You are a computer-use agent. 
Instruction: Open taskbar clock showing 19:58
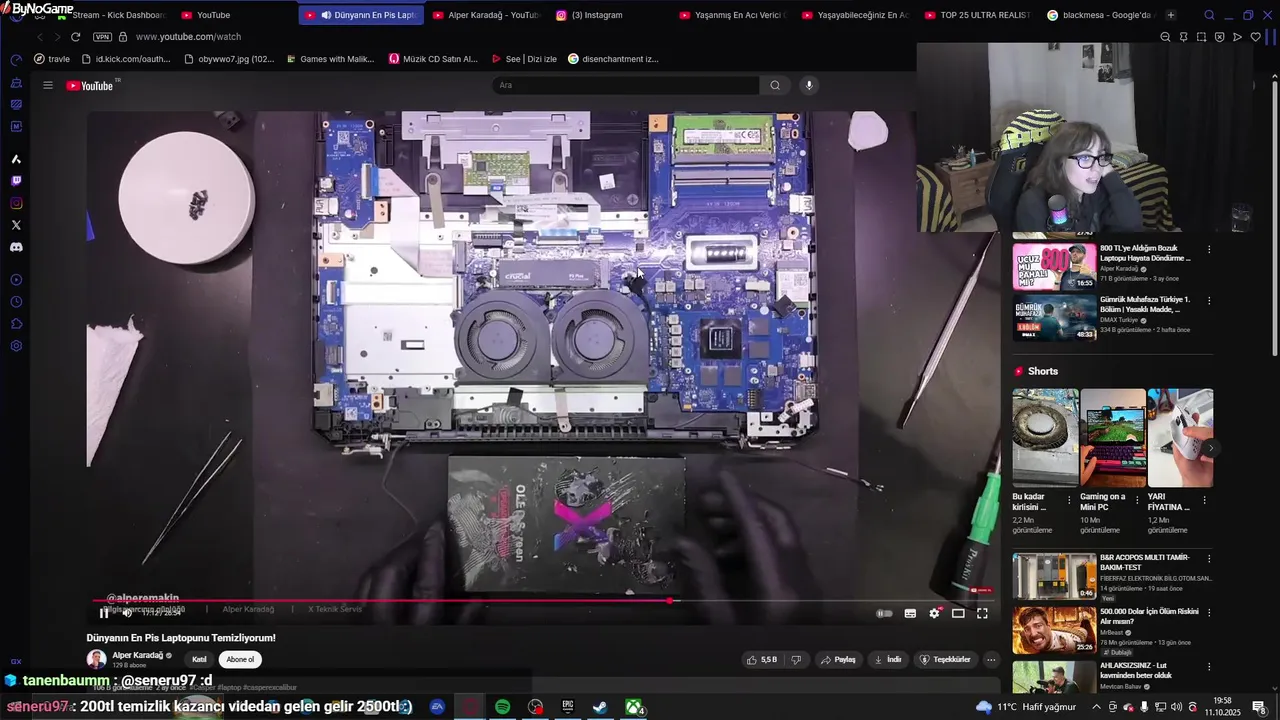click(x=1225, y=707)
